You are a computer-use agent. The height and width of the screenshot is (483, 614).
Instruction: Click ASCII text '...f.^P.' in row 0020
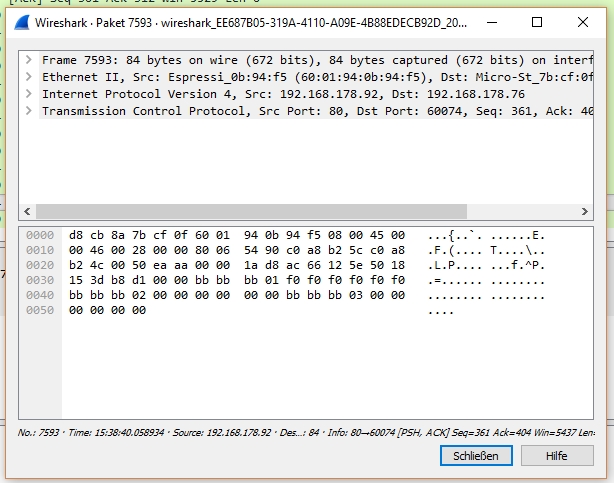[517, 266]
